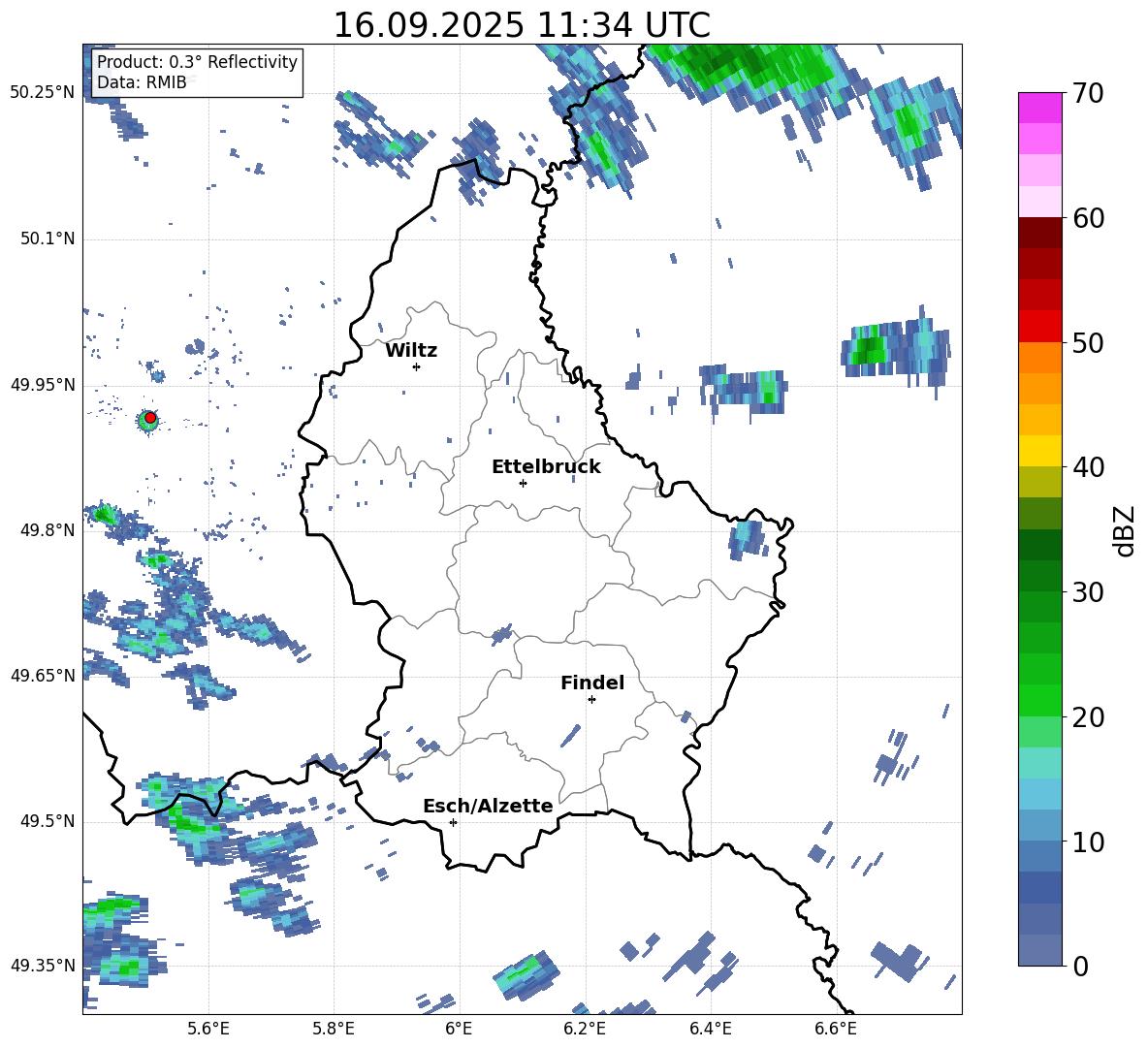Image resolution: width=1148 pixels, height=1048 pixels.
Task: Click the Esch/Alzette city label
Action: [488, 806]
